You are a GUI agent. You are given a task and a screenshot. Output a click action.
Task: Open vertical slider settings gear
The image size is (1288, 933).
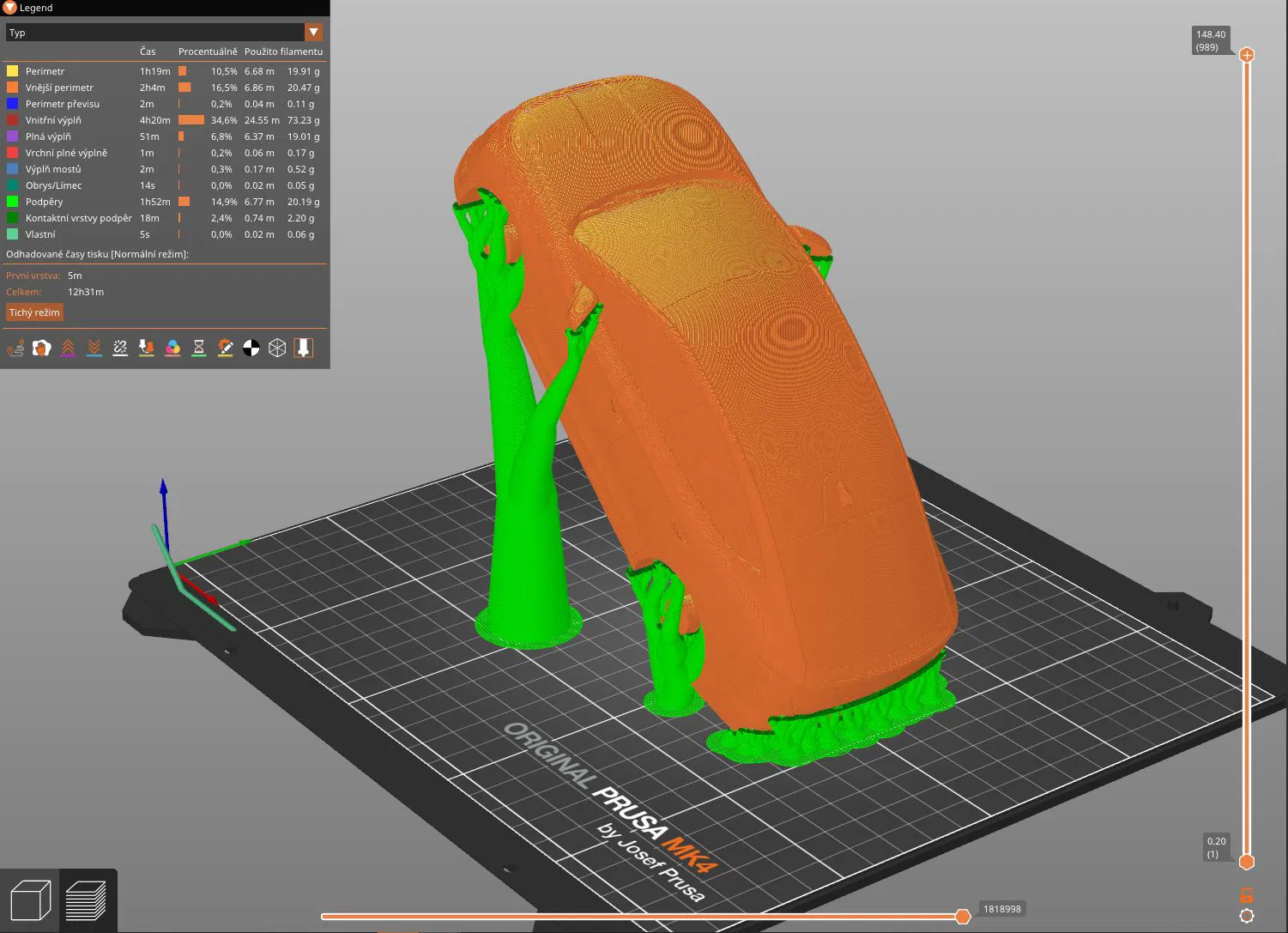[x=1247, y=916]
